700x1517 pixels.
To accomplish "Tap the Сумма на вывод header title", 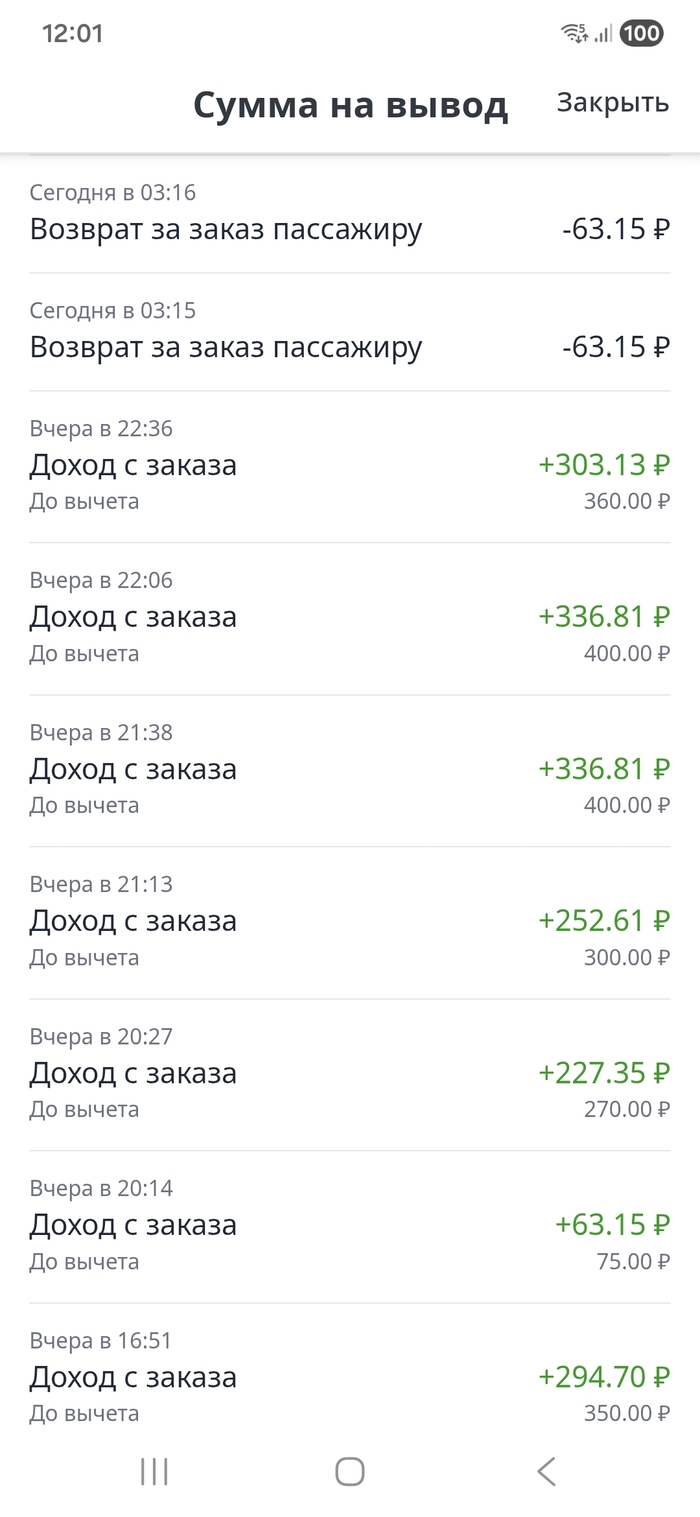I will coord(350,104).
